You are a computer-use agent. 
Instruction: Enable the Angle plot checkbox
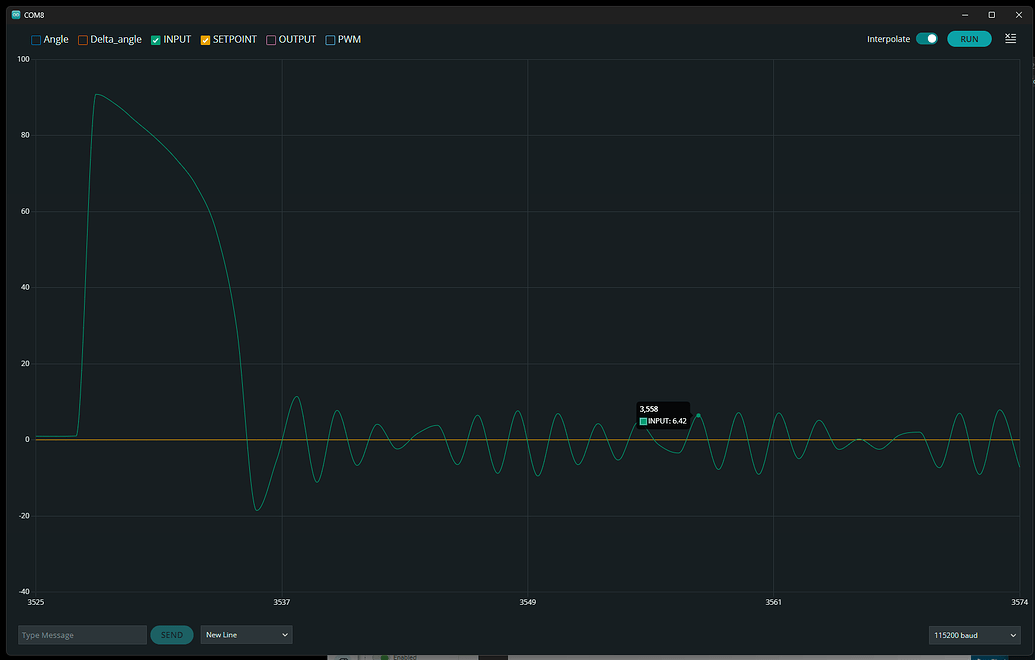[36, 39]
